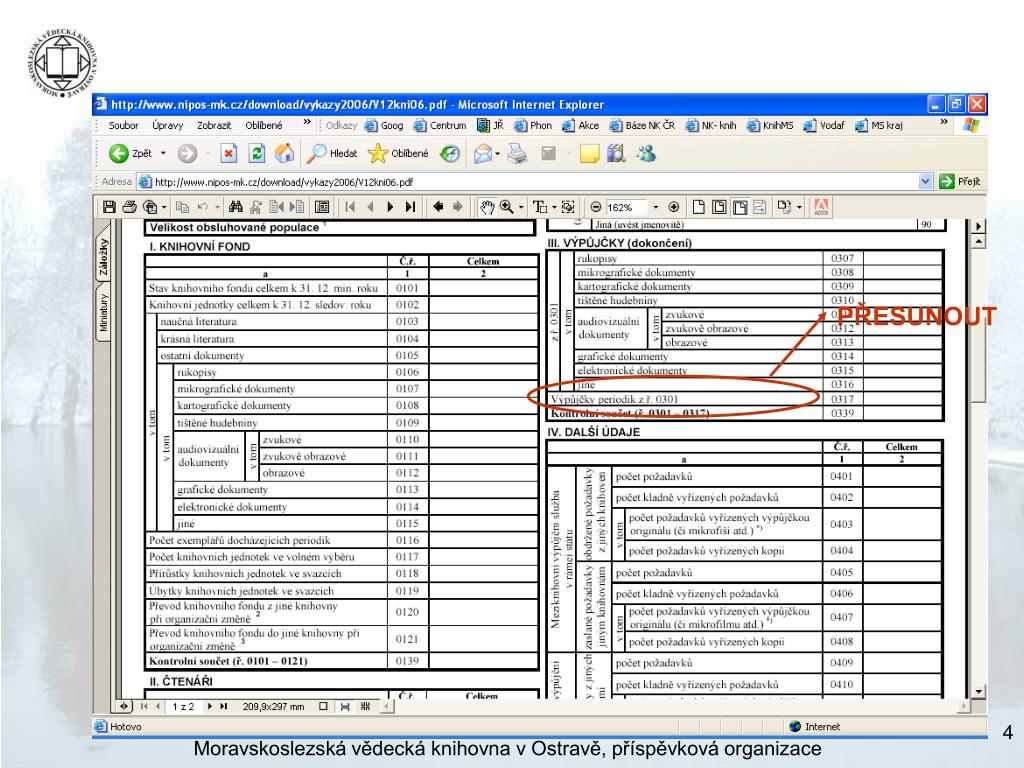Refresh the page with green arrows icon
The width and height of the screenshot is (1024, 768).
click(257, 153)
